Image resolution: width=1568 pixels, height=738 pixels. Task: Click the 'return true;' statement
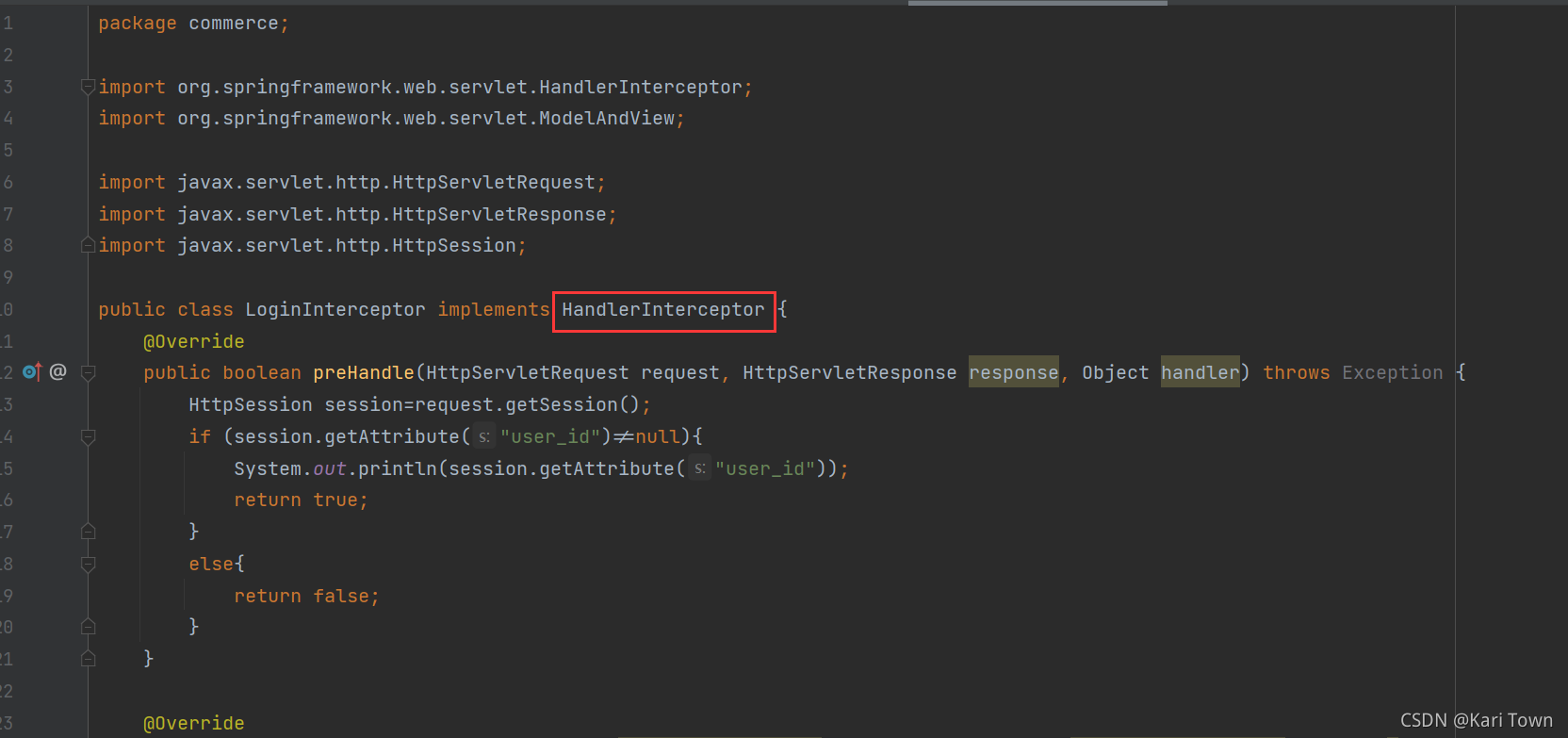coord(301,500)
